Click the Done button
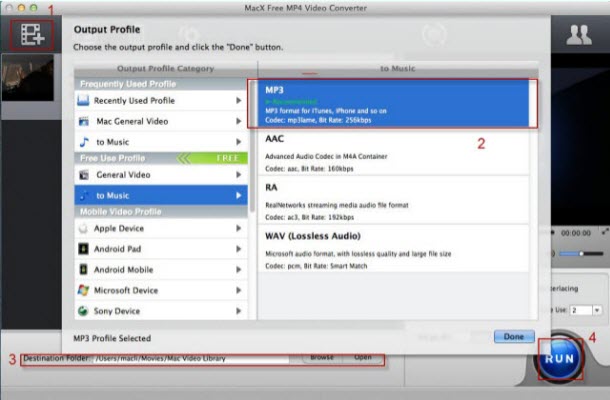Screen dimensions: 610x400 pos(514,337)
